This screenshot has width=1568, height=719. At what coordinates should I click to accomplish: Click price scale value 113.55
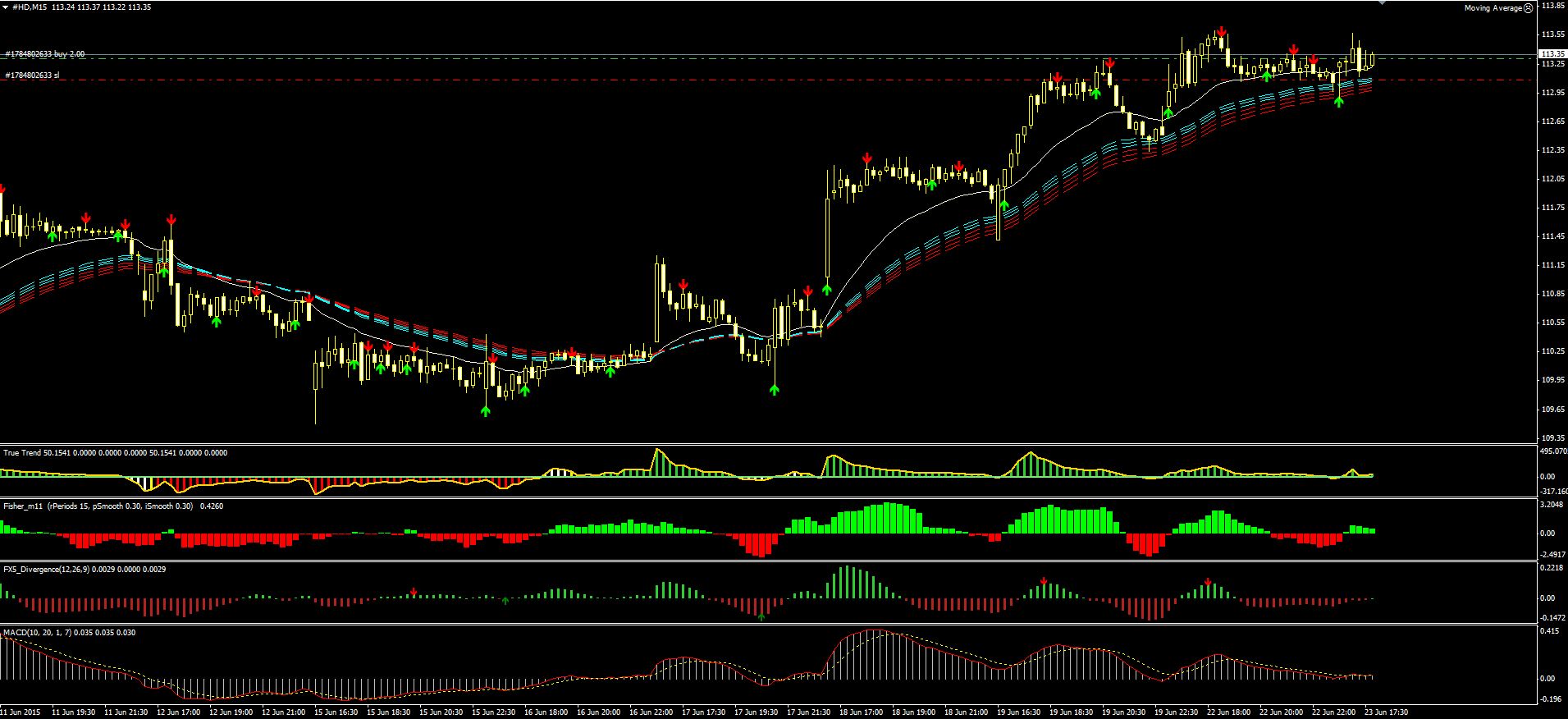click(1552, 34)
